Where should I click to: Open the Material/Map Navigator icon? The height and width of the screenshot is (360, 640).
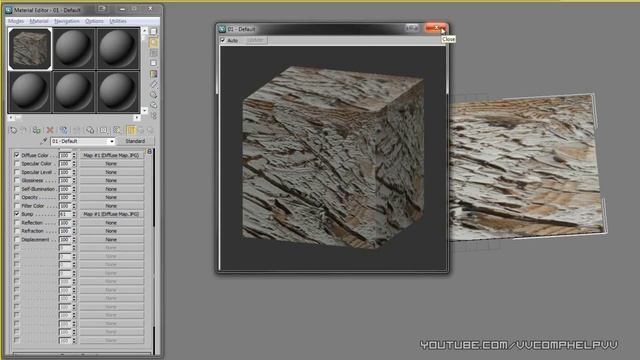point(153,116)
